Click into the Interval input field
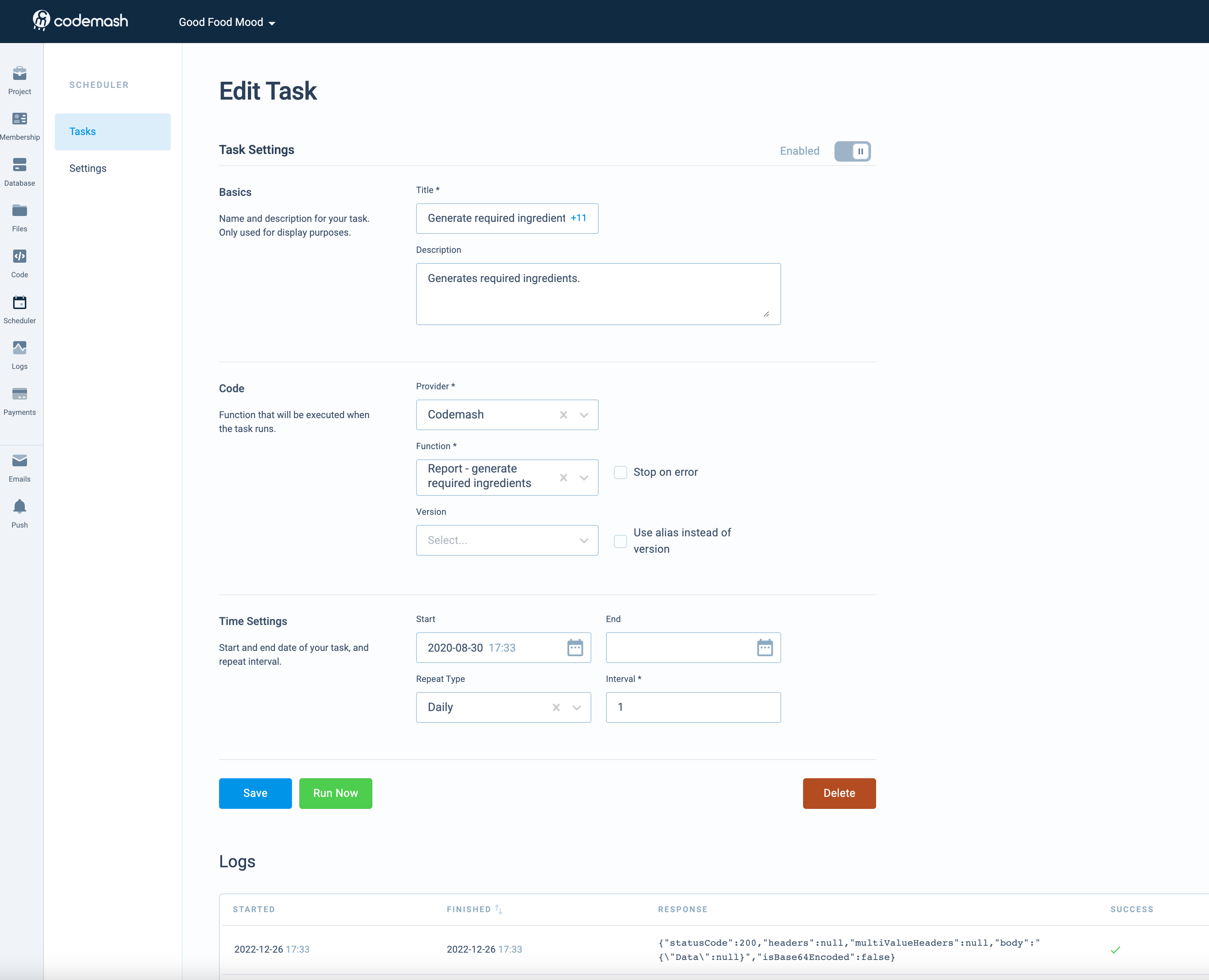Screen dimensions: 1209x980 point(693,707)
